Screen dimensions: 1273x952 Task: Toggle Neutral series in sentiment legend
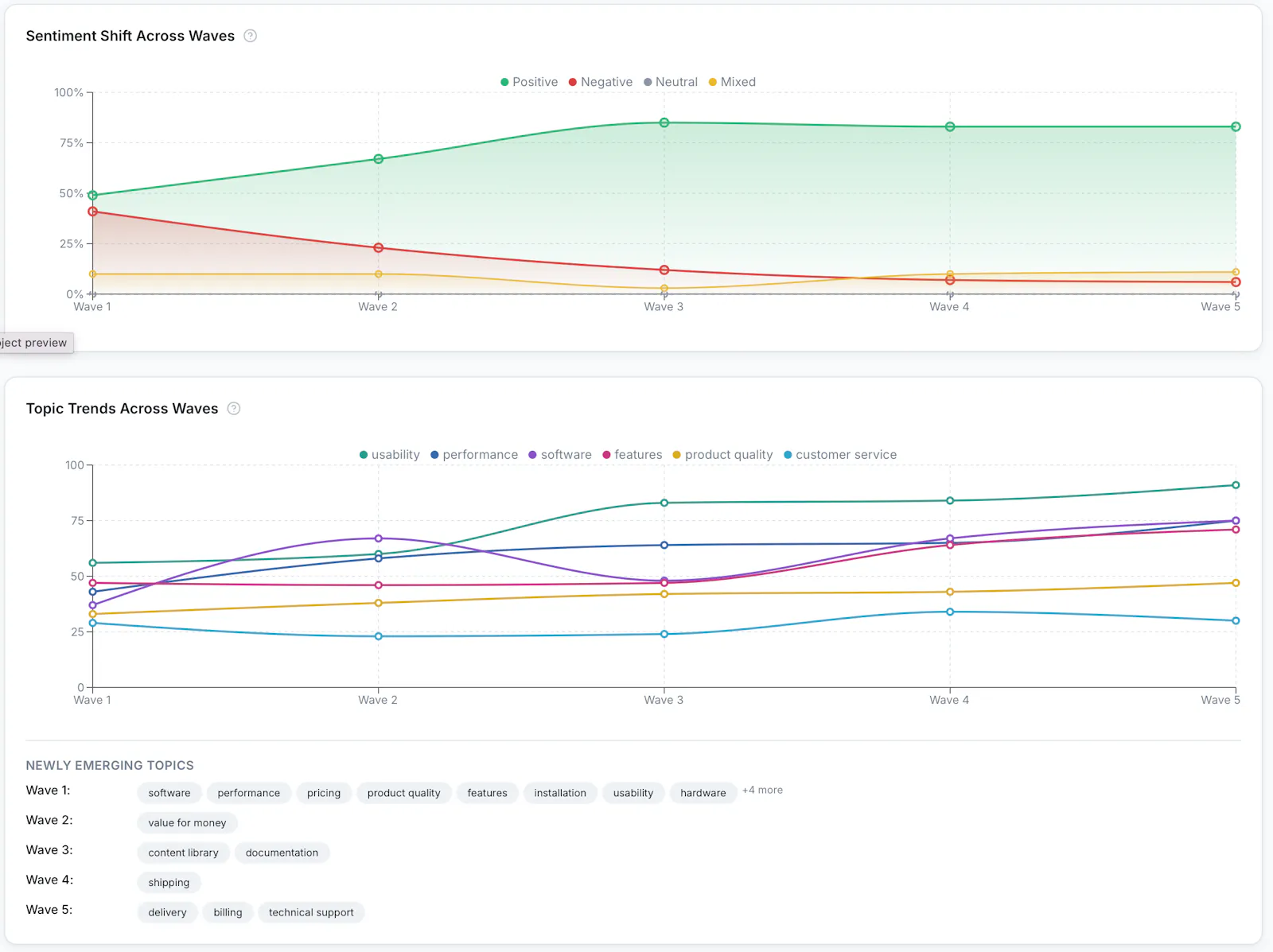pos(671,82)
